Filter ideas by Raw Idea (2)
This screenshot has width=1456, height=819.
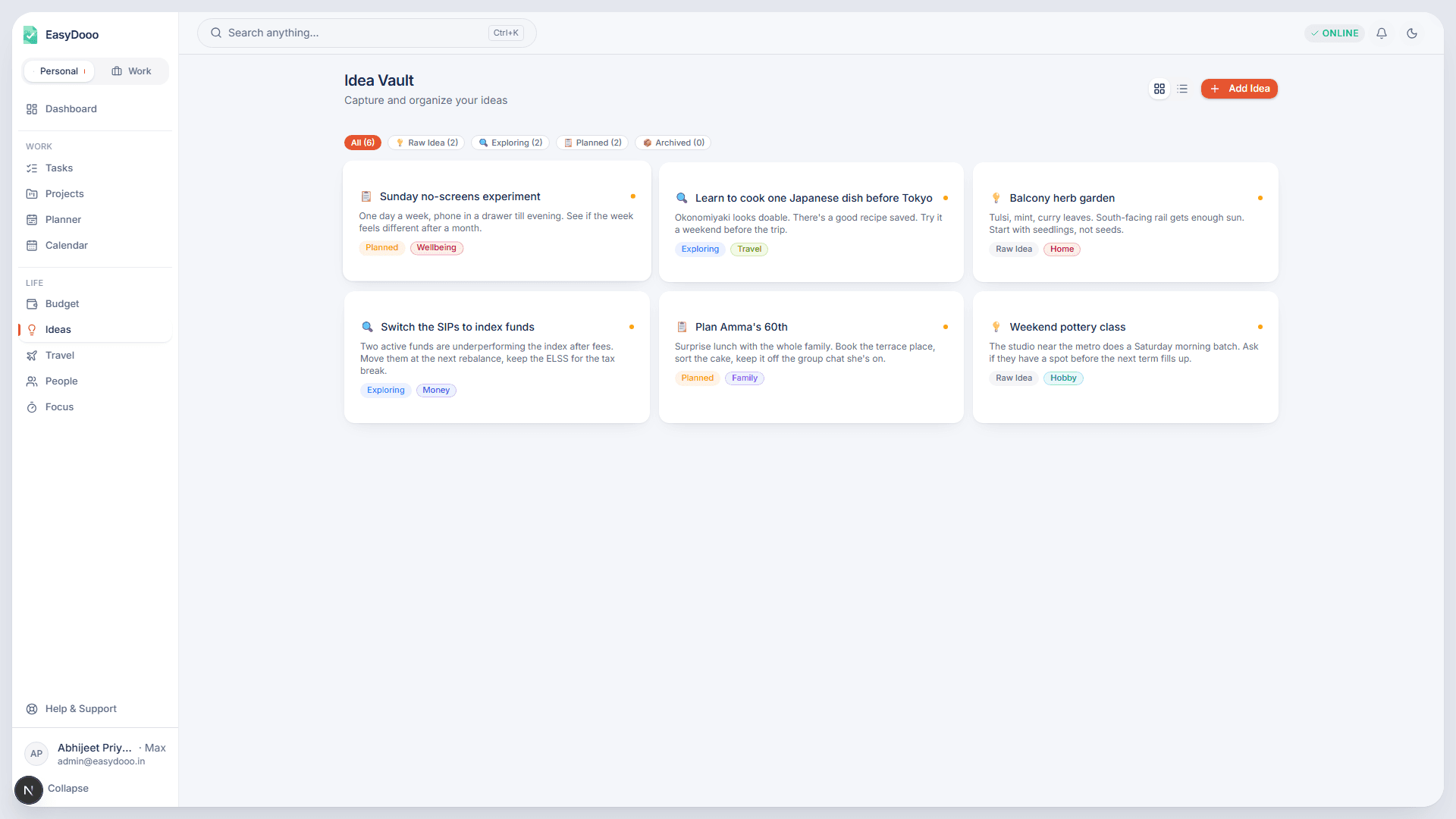click(x=426, y=143)
